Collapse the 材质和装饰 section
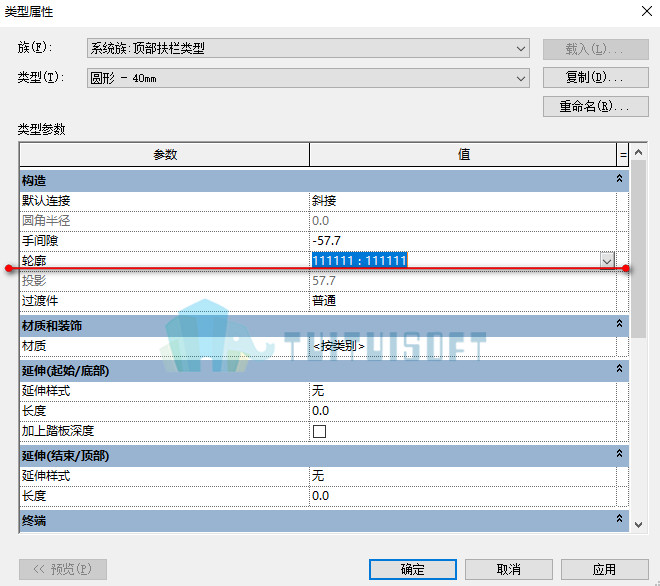This screenshot has width=660, height=586. tap(619, 324)
